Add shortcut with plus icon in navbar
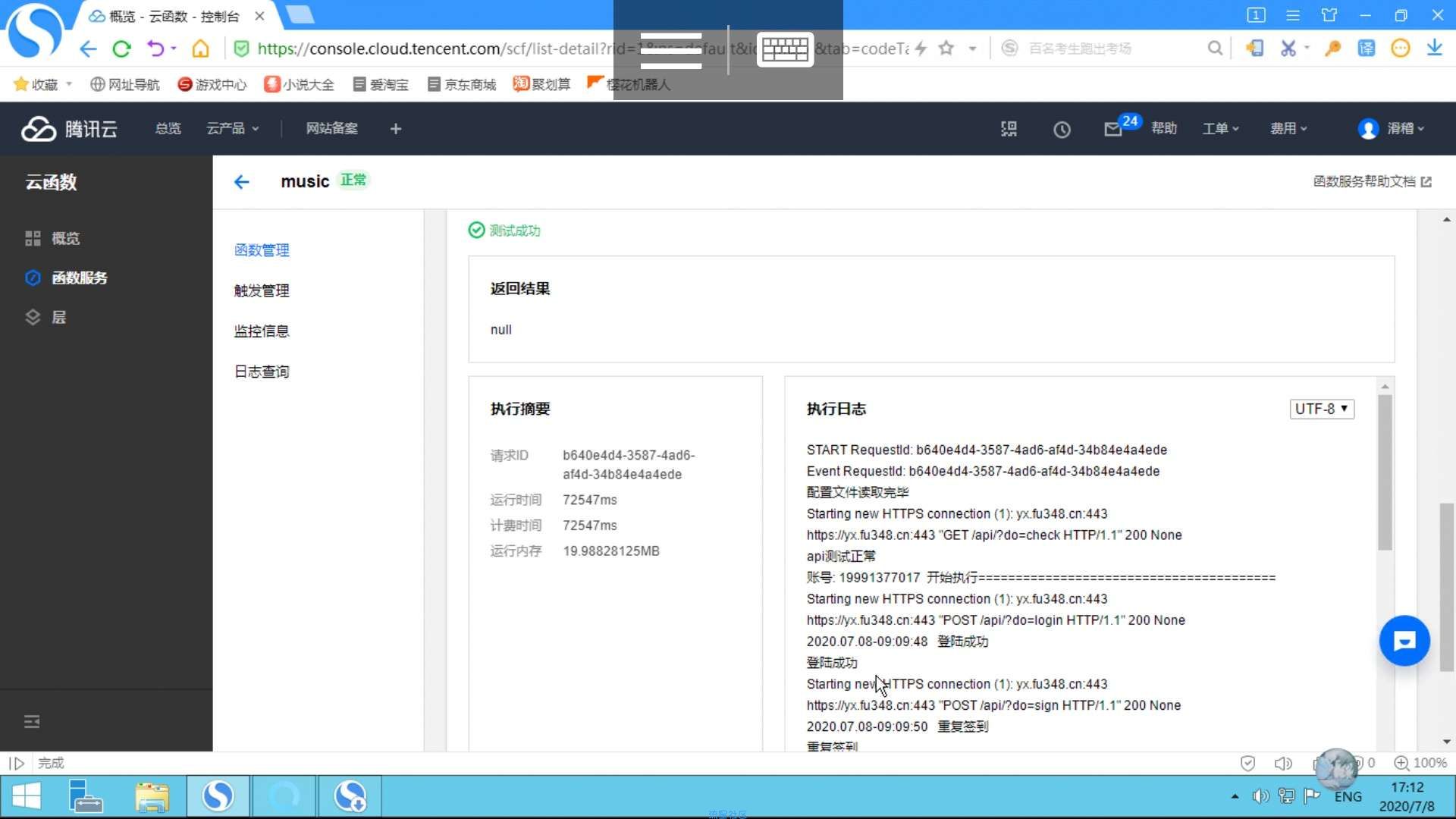This screenshot has height=819, width=1456. pyautogui.click(x=396, y=129)
